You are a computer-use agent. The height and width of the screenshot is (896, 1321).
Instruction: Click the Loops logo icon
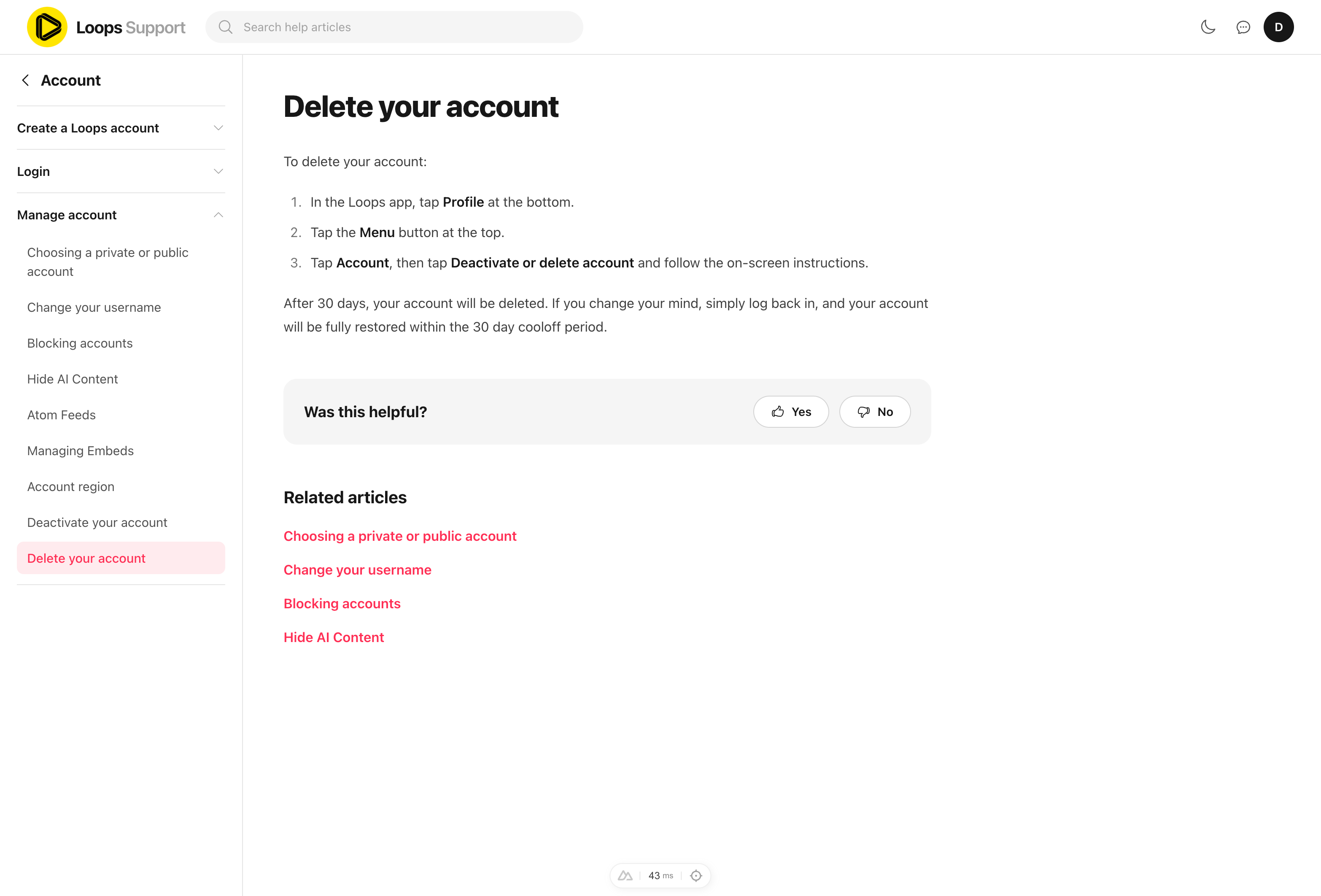pyautogui.click(x=47, y=27)
